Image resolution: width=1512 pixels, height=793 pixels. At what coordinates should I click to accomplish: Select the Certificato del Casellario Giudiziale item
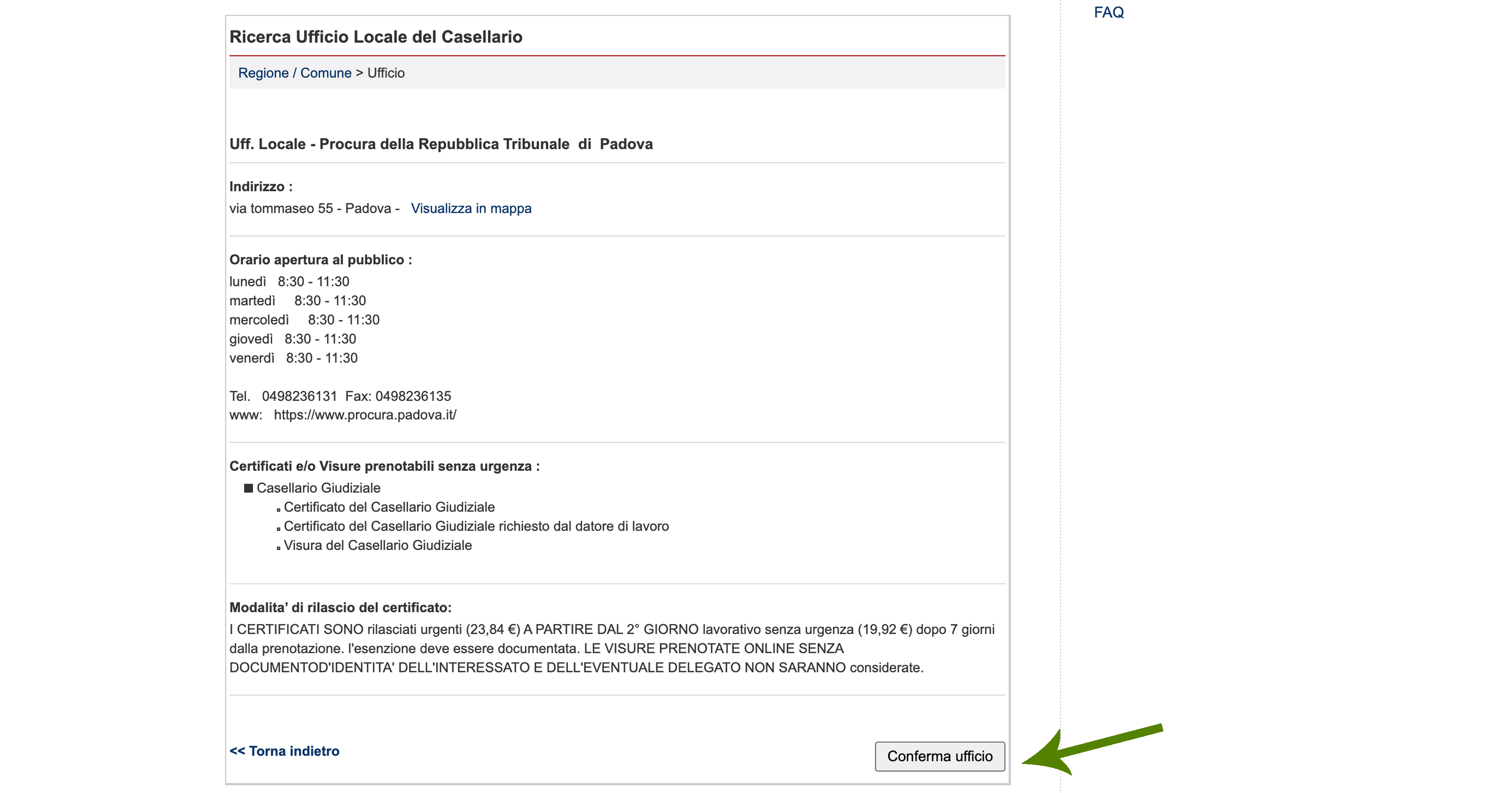click(x=389, y=507)
